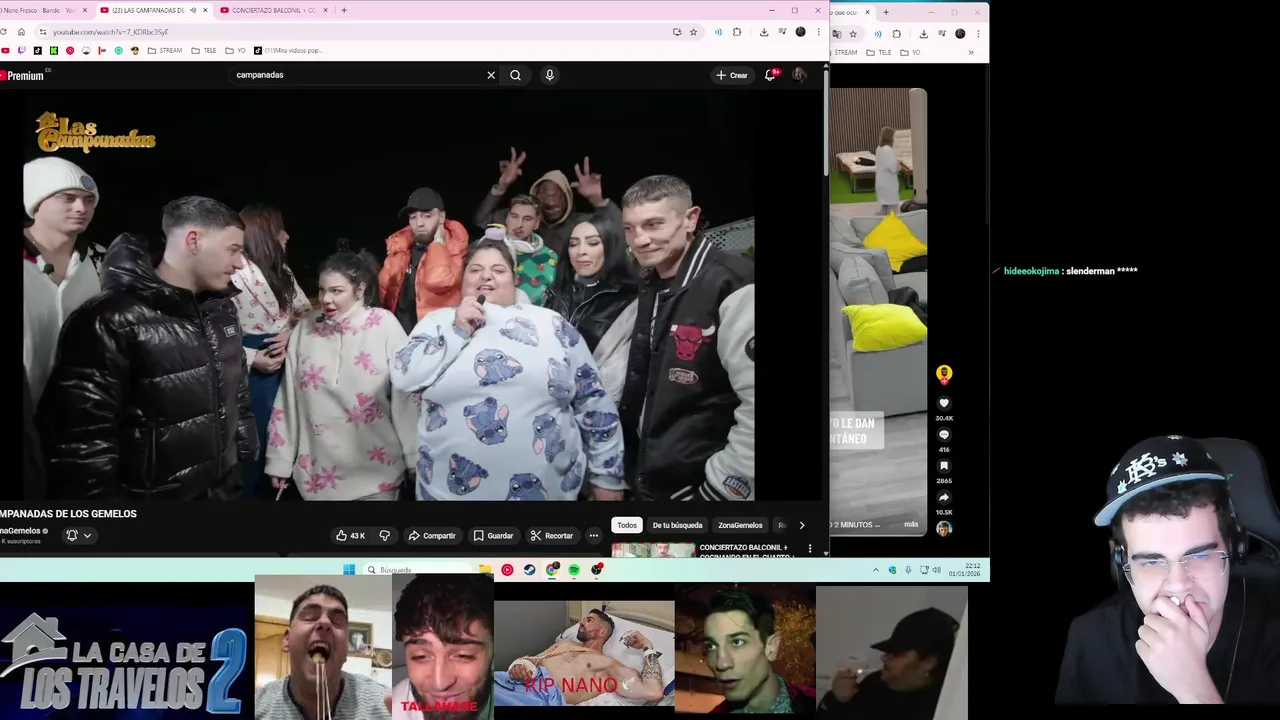
Task: Show more bookmarks chevron in TikTok window
Action: click(970, 52)
